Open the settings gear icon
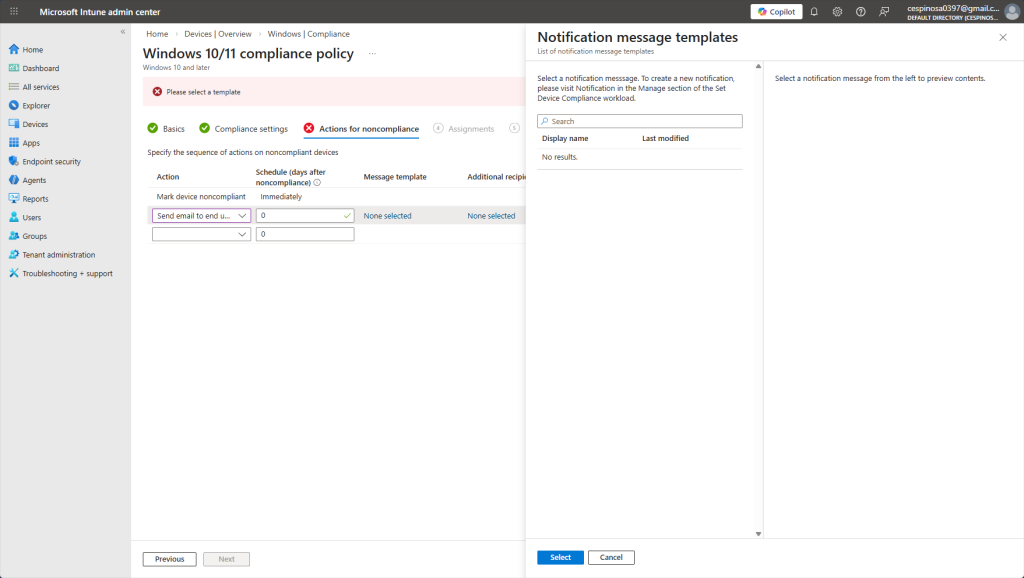 pyautogui.click(x=837, y=12)
